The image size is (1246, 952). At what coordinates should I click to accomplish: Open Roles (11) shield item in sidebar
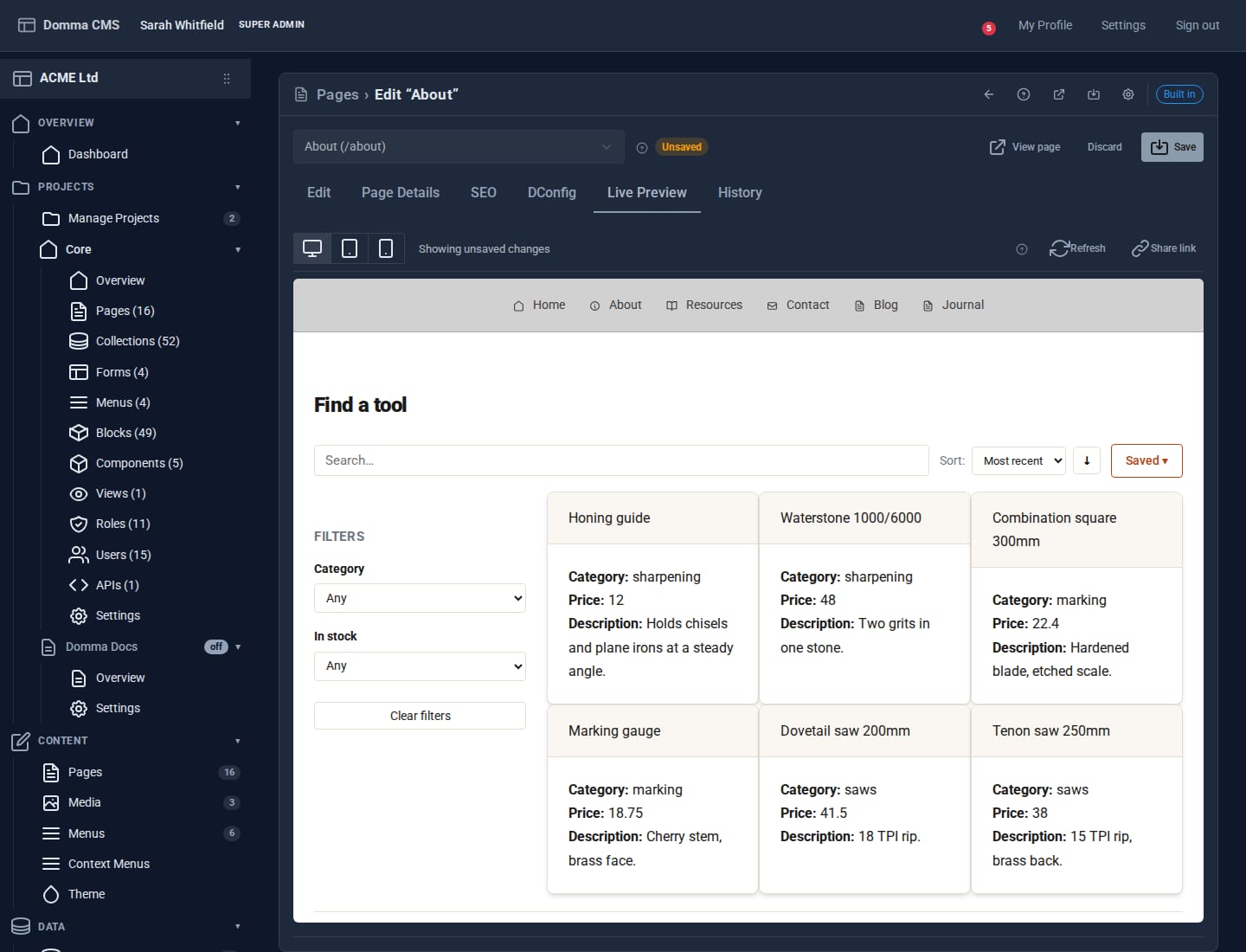123,524
